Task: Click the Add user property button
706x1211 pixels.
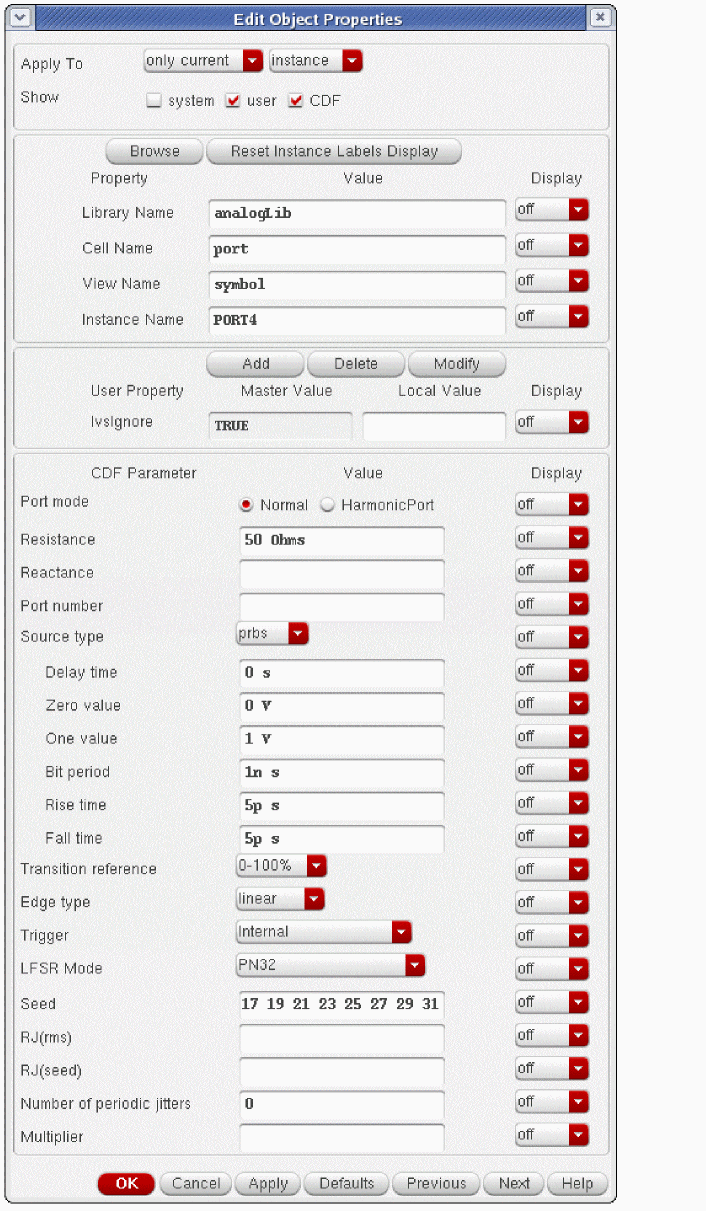Action: click(x=255, y=364)
